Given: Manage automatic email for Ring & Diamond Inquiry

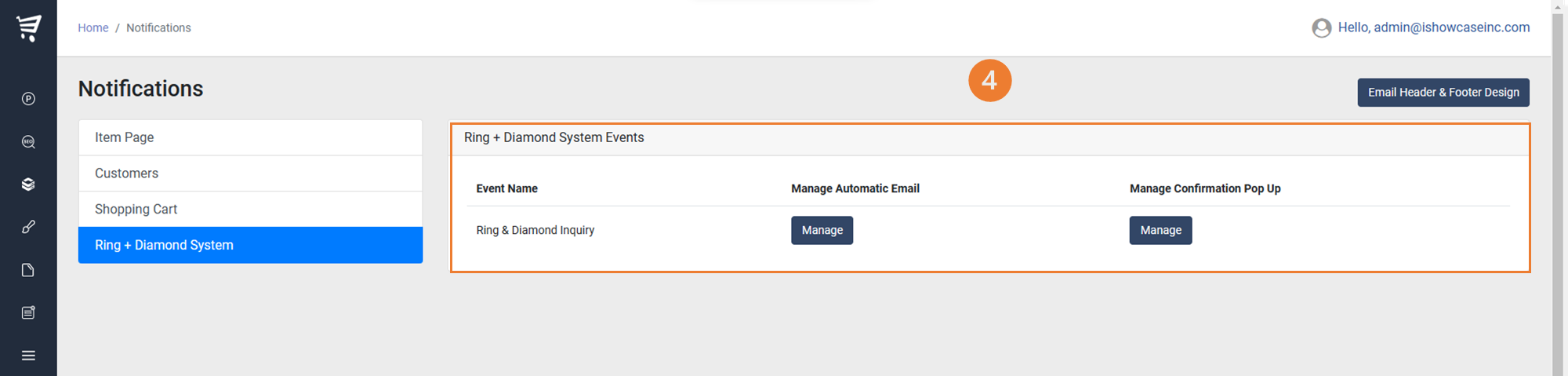Looking at the screenshot, I should tap(822, 230).
